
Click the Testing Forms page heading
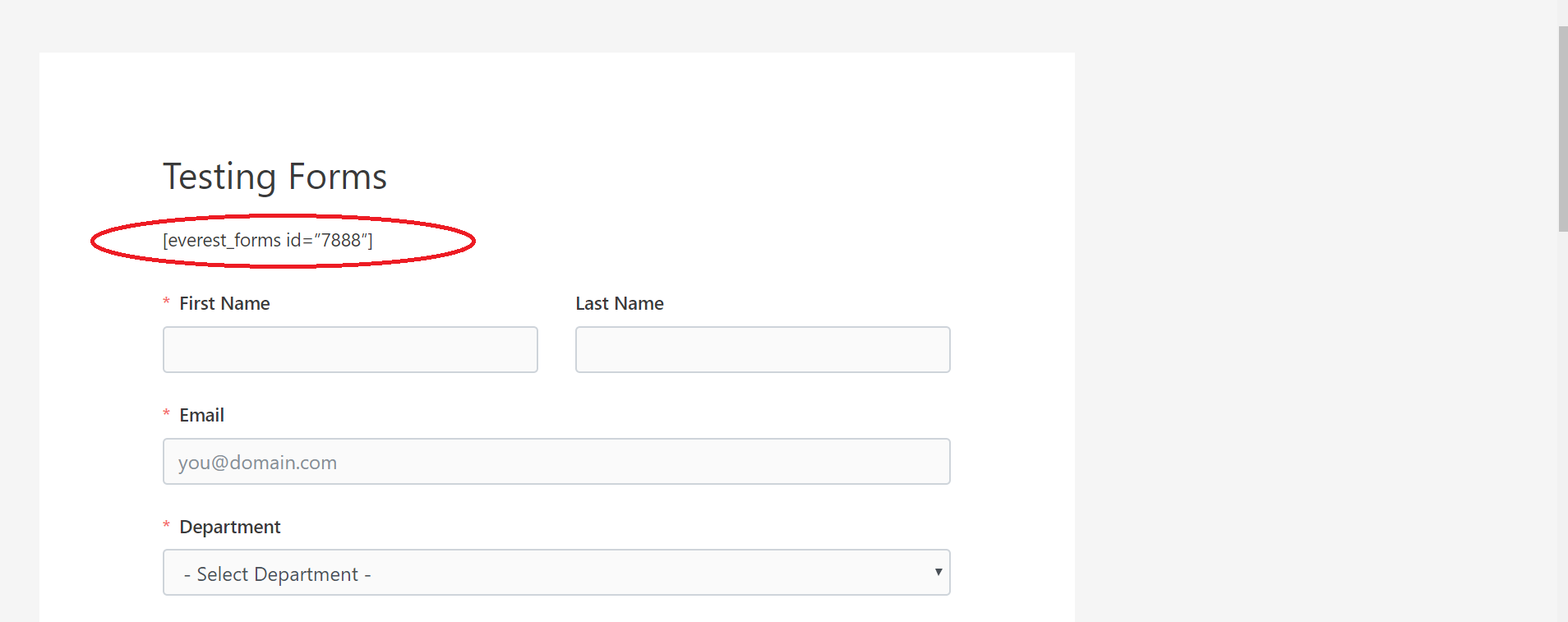coord(274,177)
